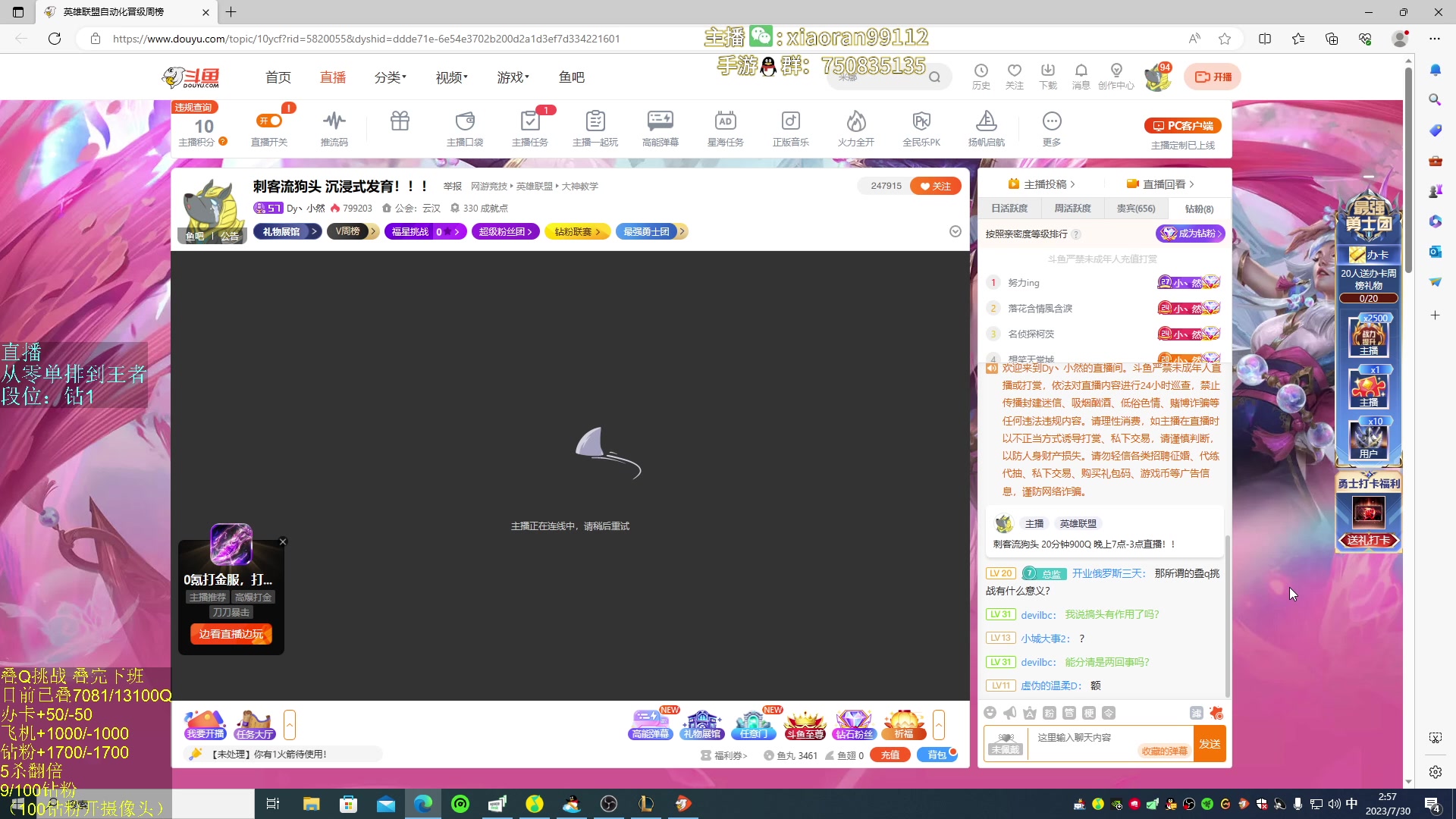Switch to 周活跃度 tab
Image resolution: width=1456 pixels, height=819 pixels.
coord(1072,209)
